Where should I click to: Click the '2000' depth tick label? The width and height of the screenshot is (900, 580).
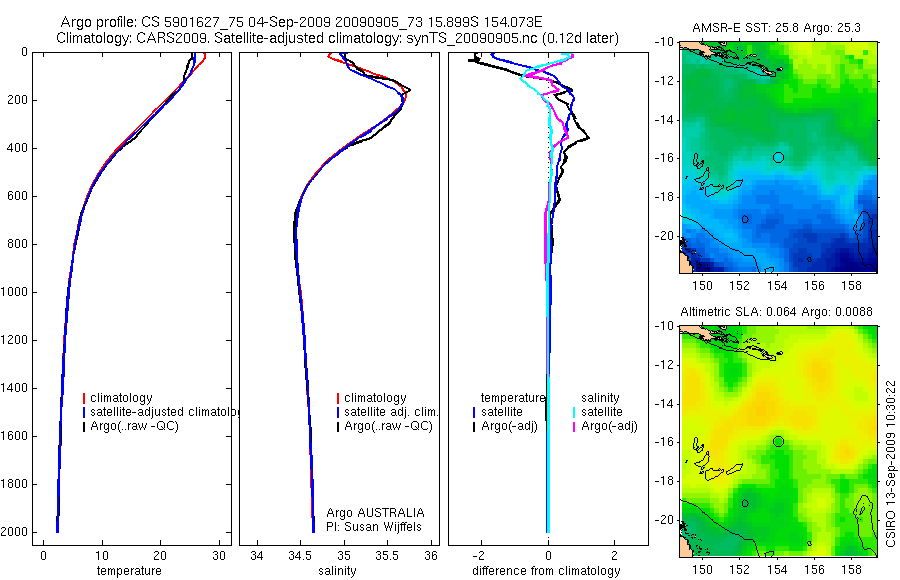coord(16,532)
